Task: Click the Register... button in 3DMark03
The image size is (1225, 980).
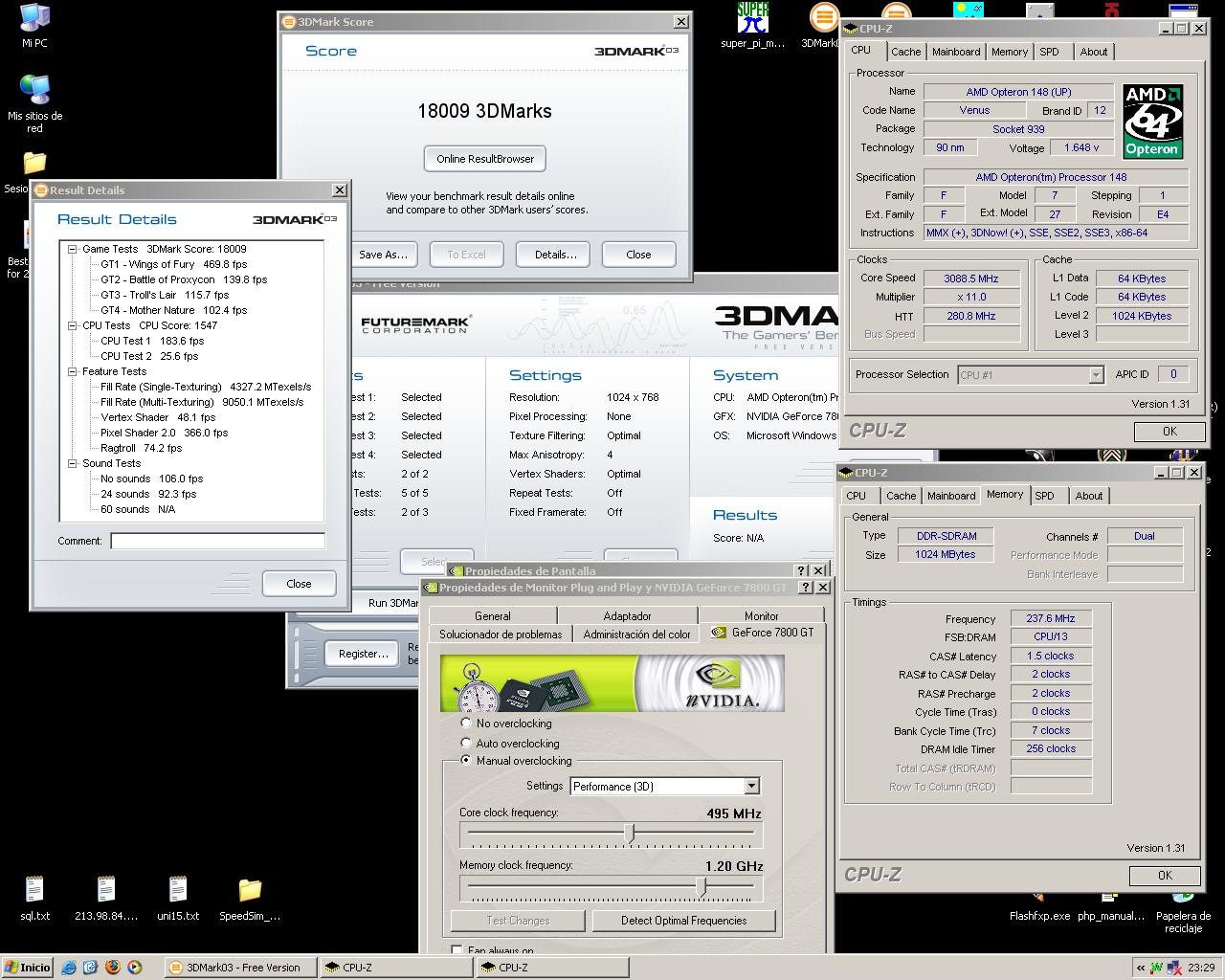Action: [x=363, y=654]
